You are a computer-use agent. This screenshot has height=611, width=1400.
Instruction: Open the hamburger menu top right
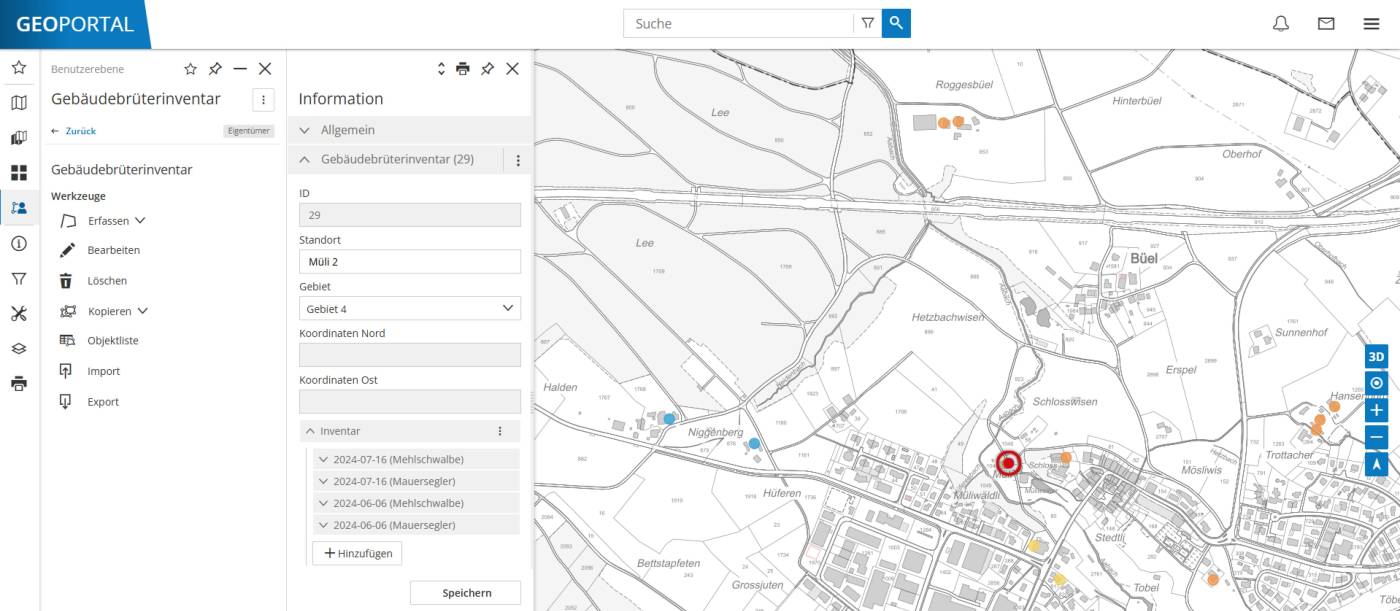coord(1371,23)
